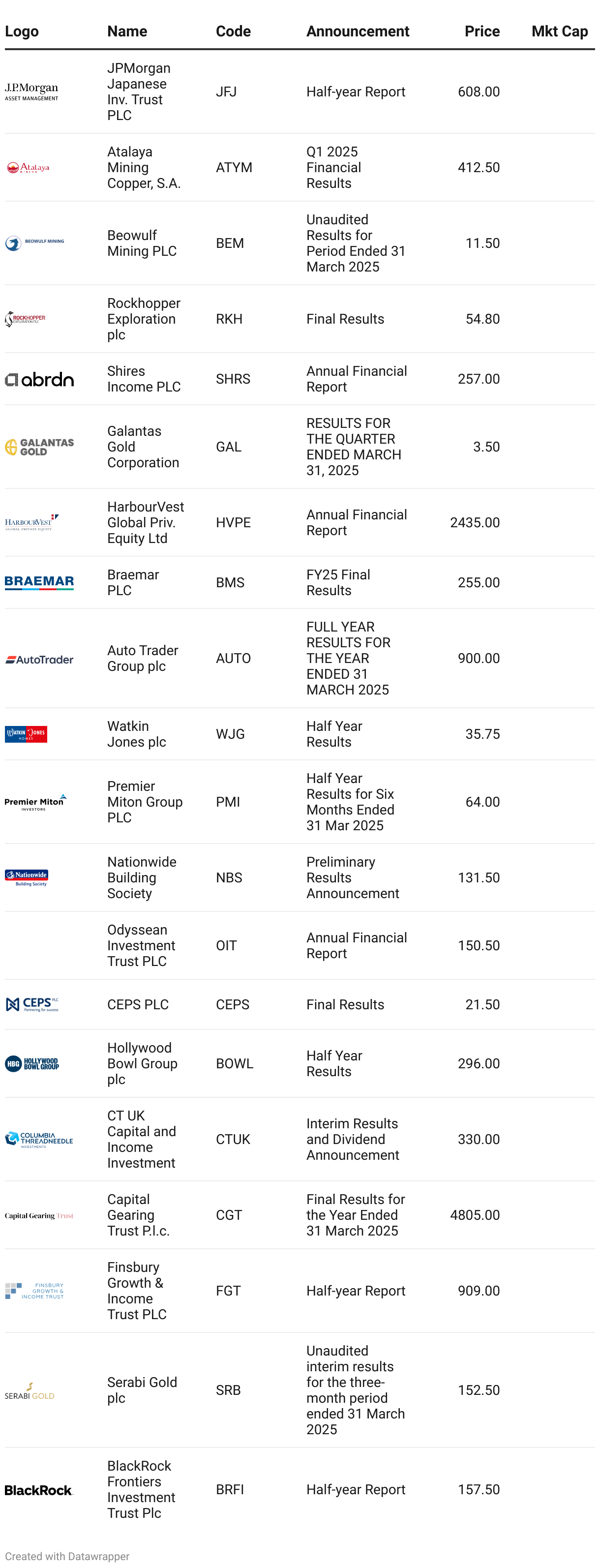Click the Braemar logo
This screenshot has height=1568, width=600.
[x=39, y=582]
